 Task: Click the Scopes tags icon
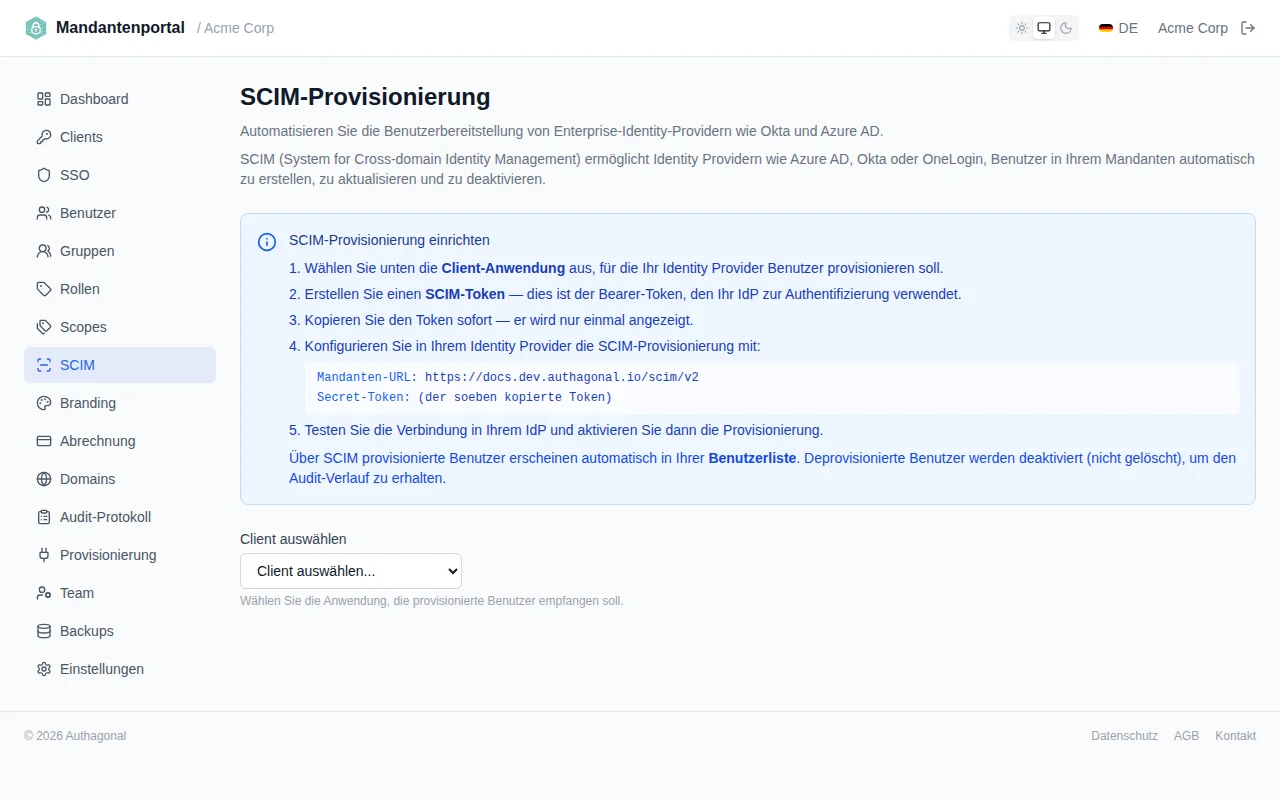44,327
